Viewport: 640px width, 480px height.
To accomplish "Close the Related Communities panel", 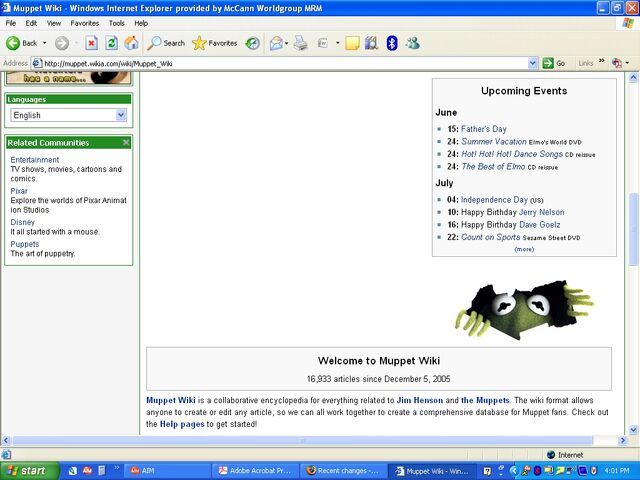I will click(126, 142).
